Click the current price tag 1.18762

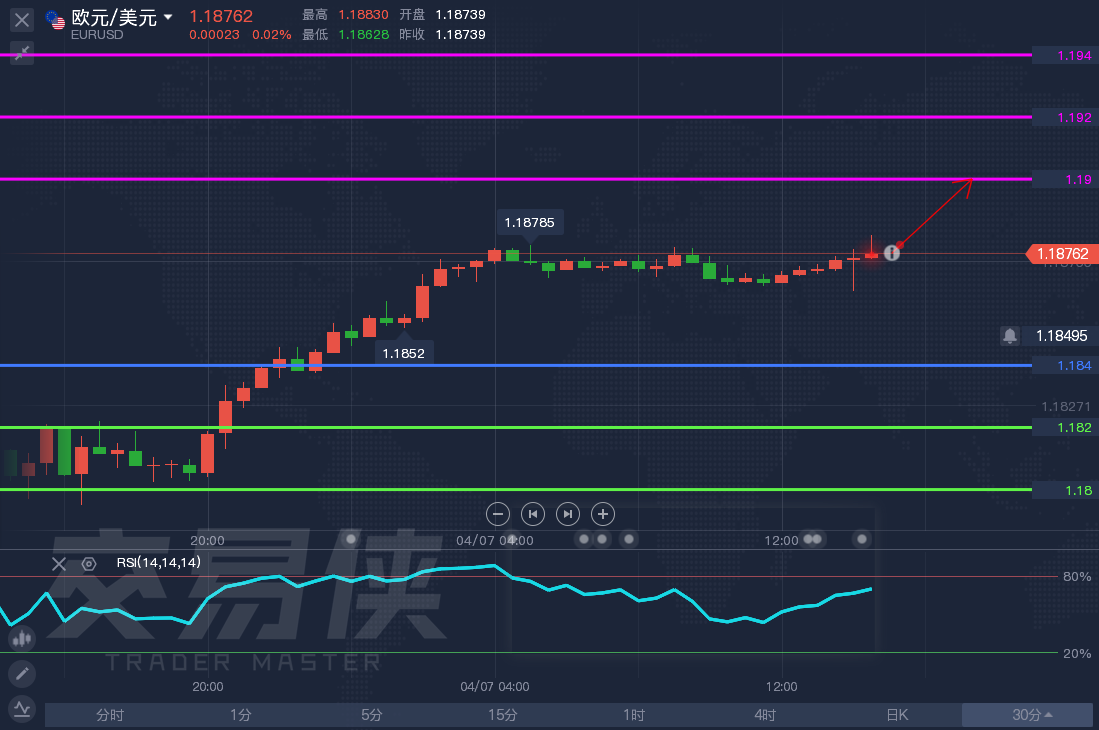tap(1062, 254)
